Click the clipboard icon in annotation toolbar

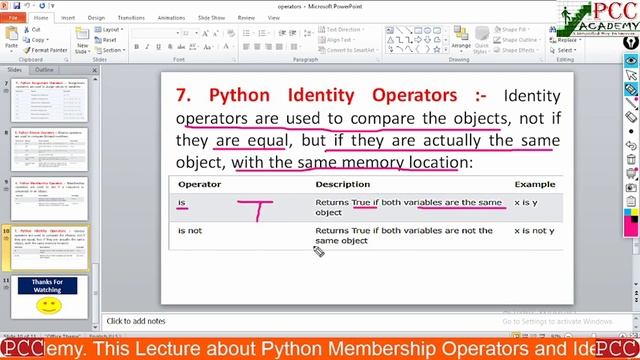click(631, 201)
